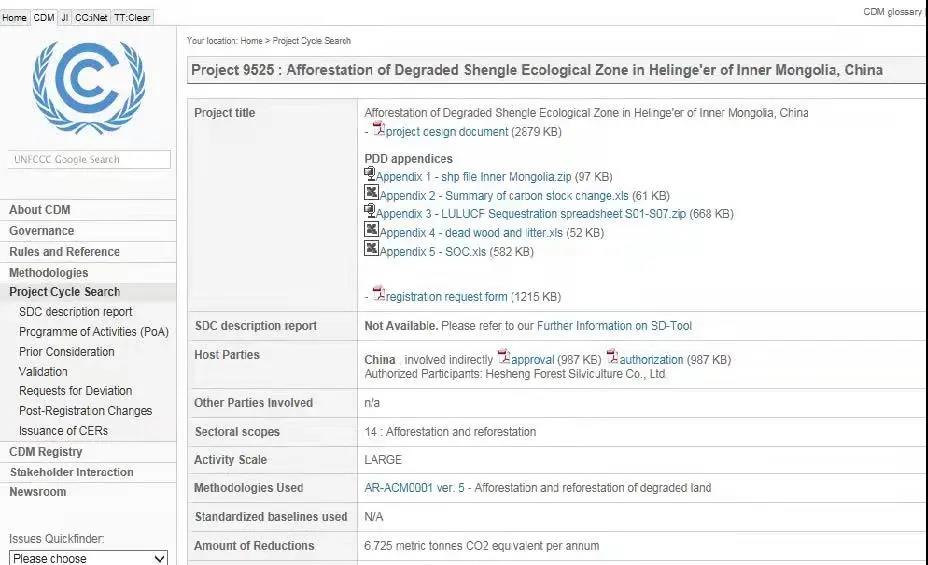The image size is (928, 565).
Task: Click the Excel icon for Appendix 4
Action: (x=371, y=230)
